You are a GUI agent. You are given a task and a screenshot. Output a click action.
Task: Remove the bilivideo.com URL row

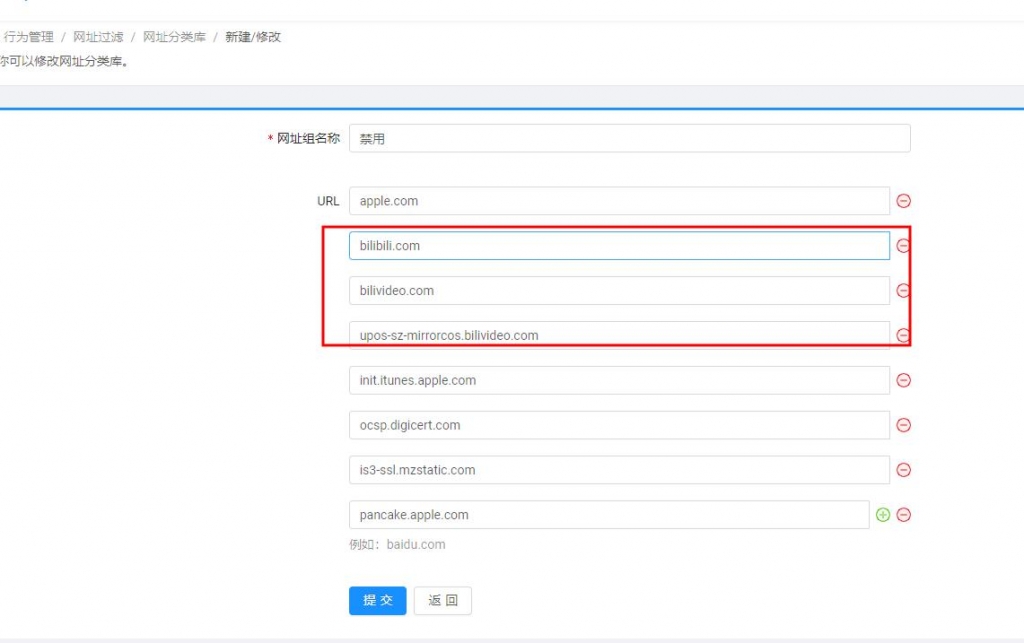click(x=903, y=291)
